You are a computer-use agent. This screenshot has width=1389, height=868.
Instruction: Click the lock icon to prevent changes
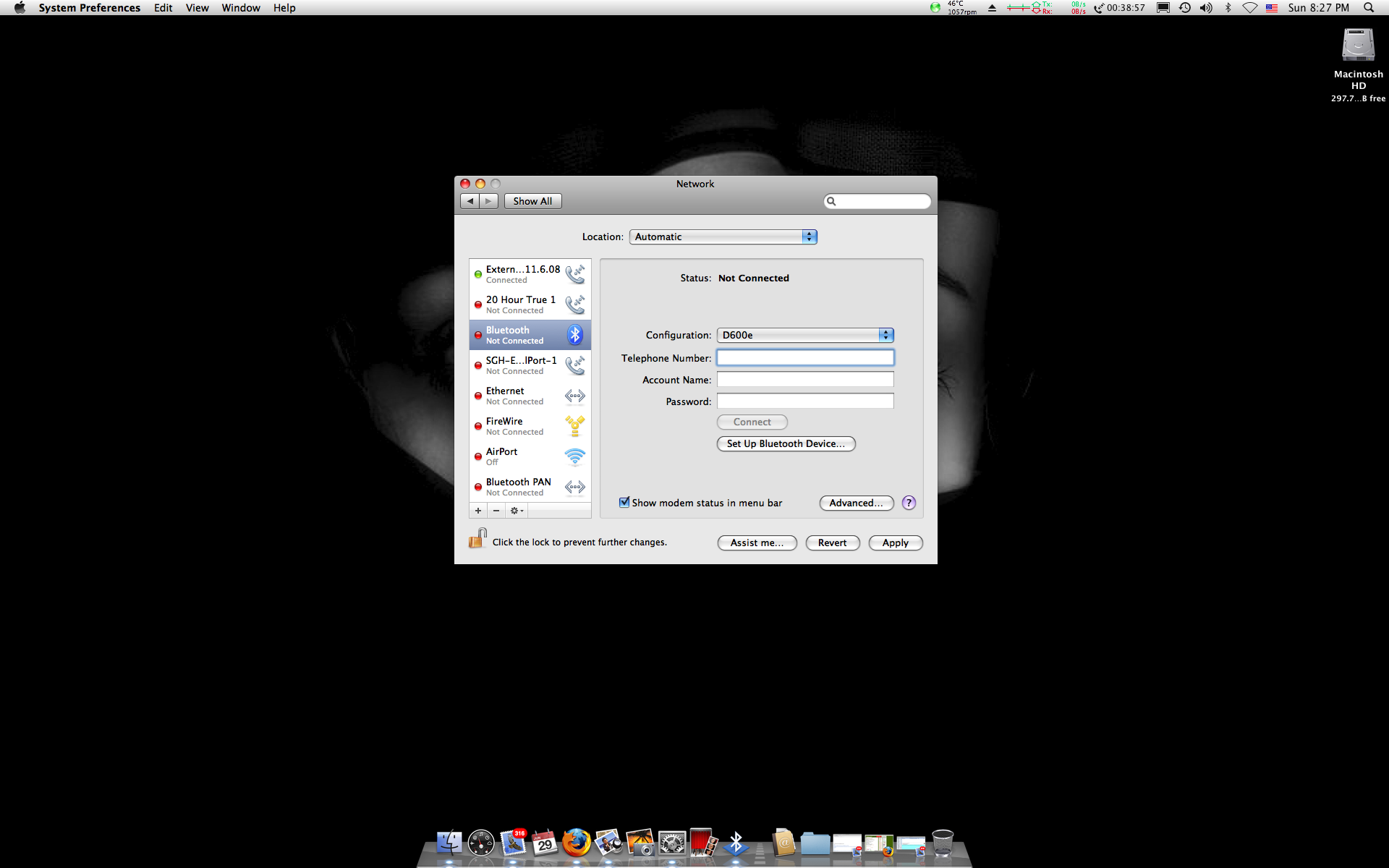point(477,539)
